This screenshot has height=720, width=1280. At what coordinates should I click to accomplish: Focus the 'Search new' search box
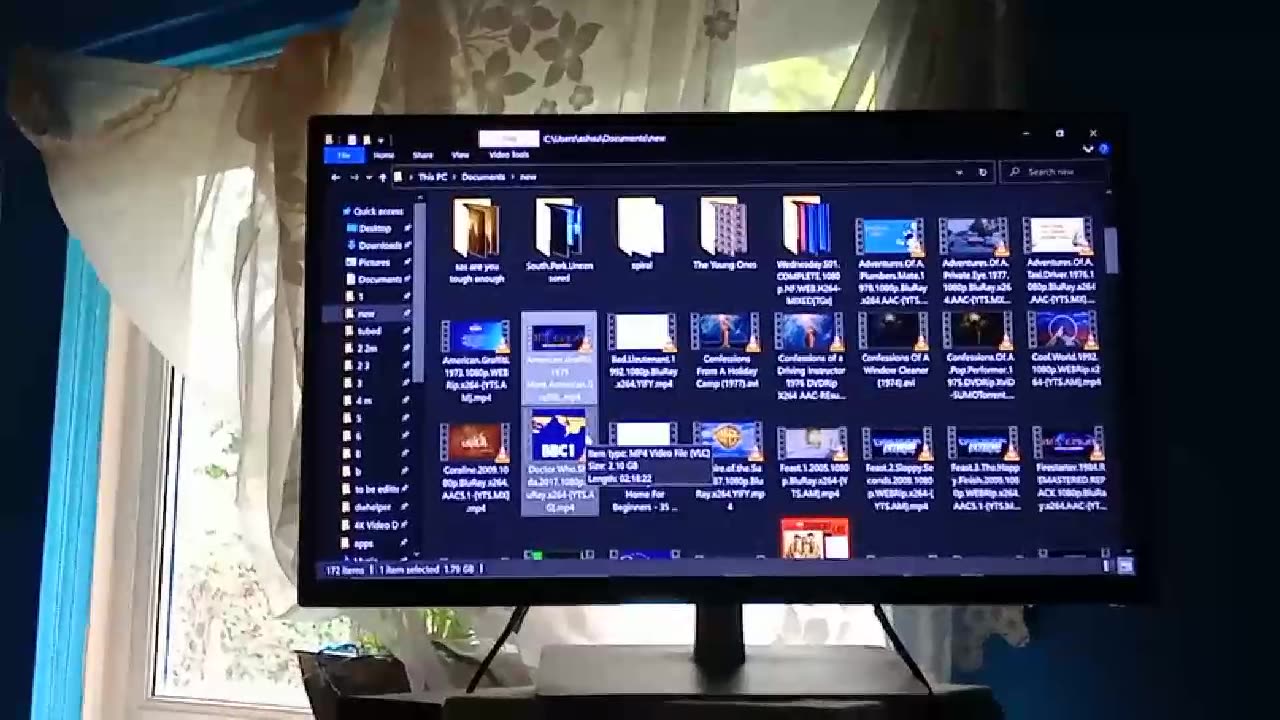1055,172
